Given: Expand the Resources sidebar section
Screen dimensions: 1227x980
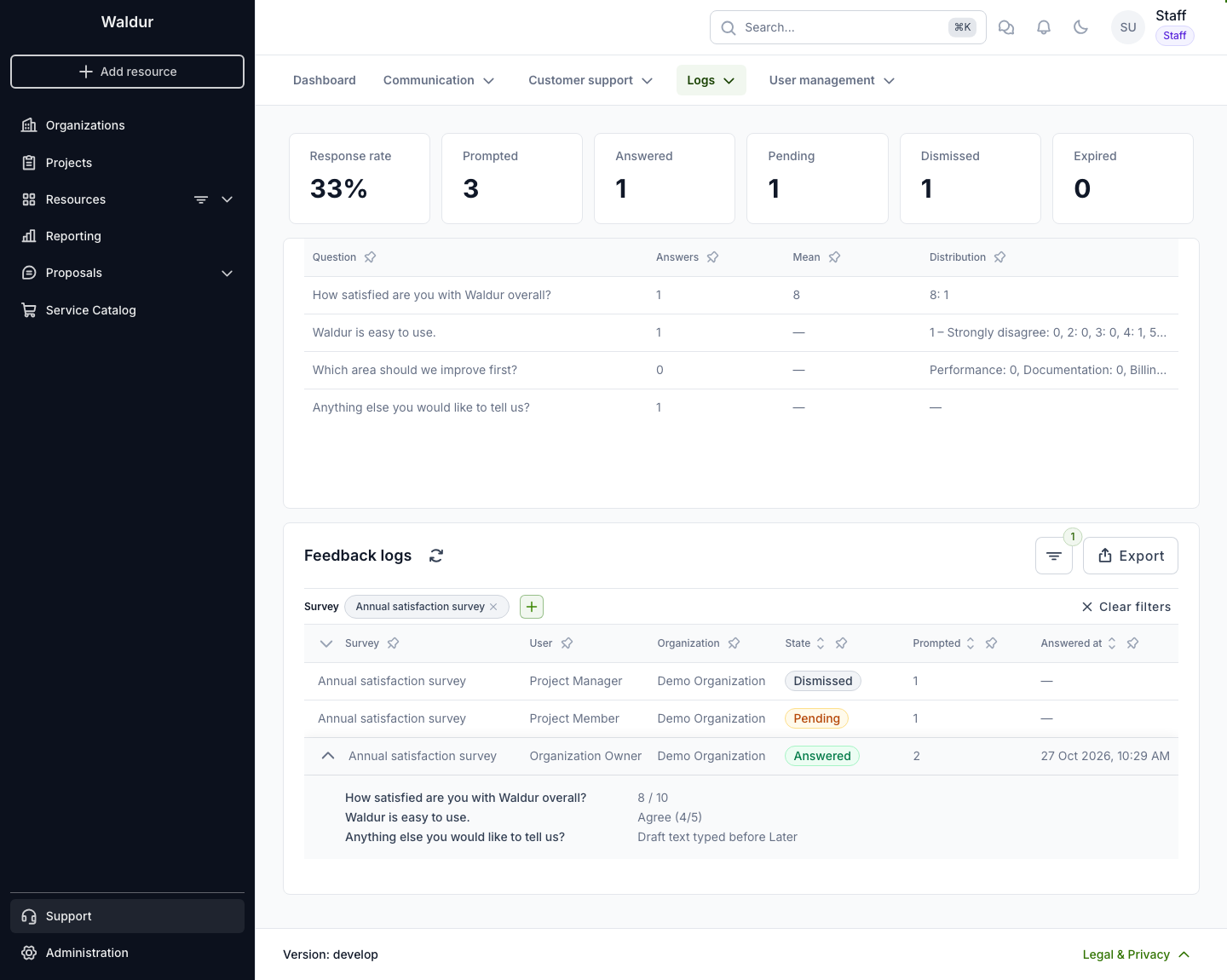Looking at the screenshot, I should coord(227,199).
